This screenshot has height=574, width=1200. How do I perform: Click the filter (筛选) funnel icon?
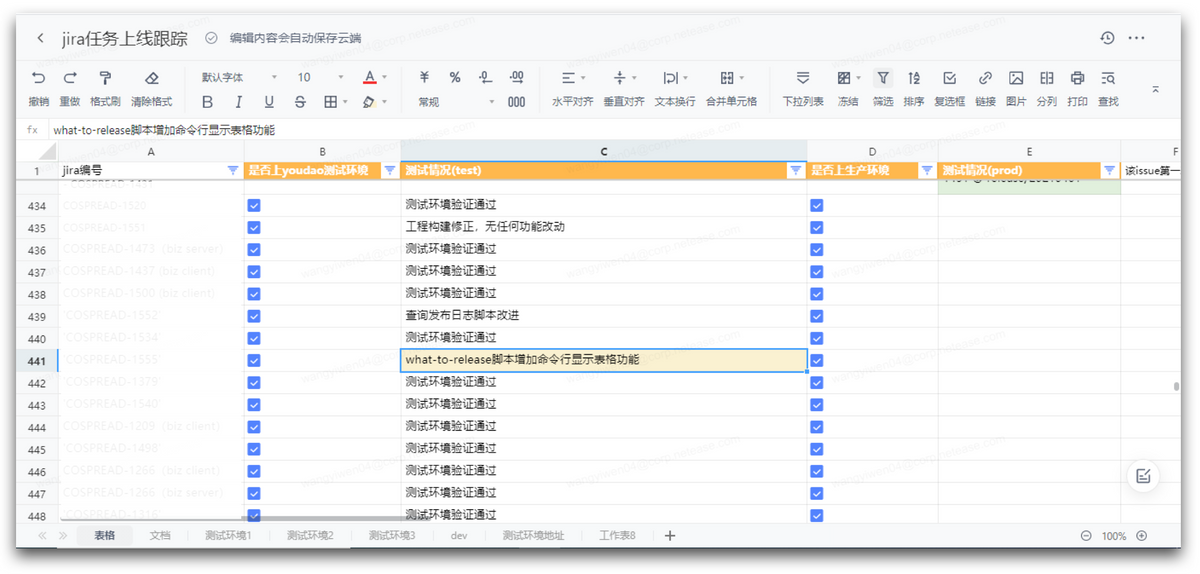click(x=882, y=78)
